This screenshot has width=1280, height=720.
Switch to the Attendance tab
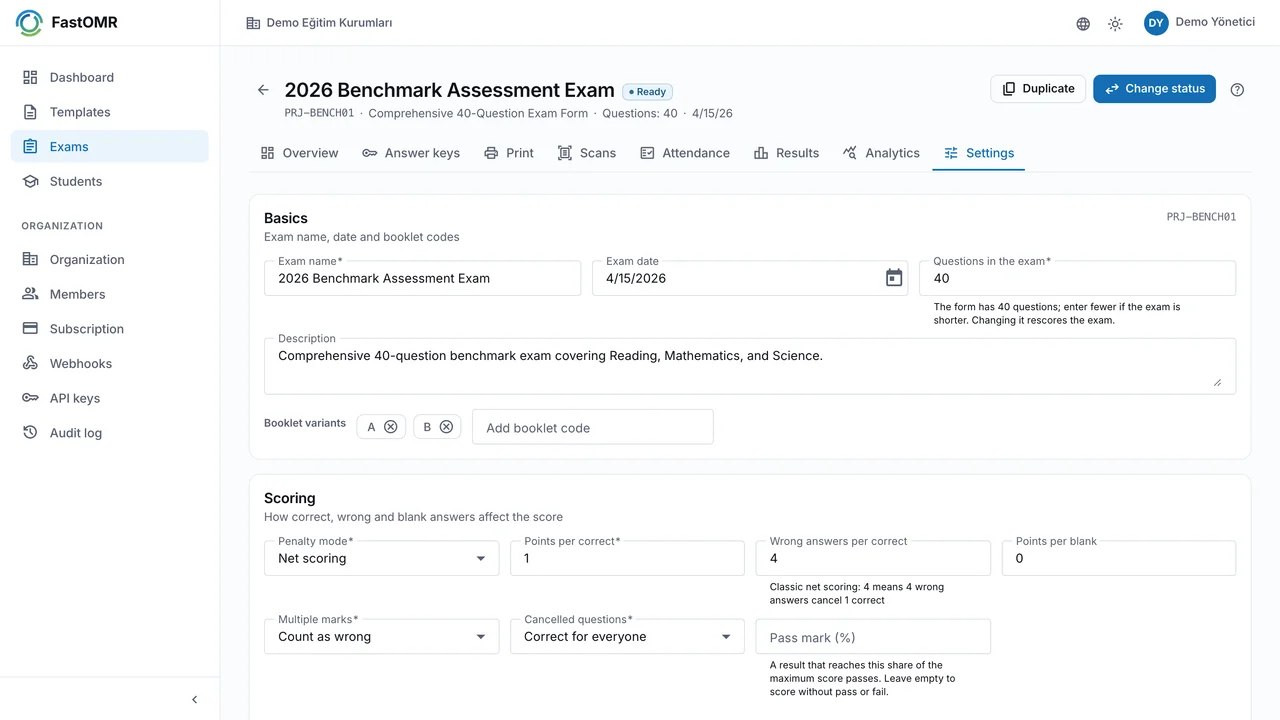tap(685, 153)
